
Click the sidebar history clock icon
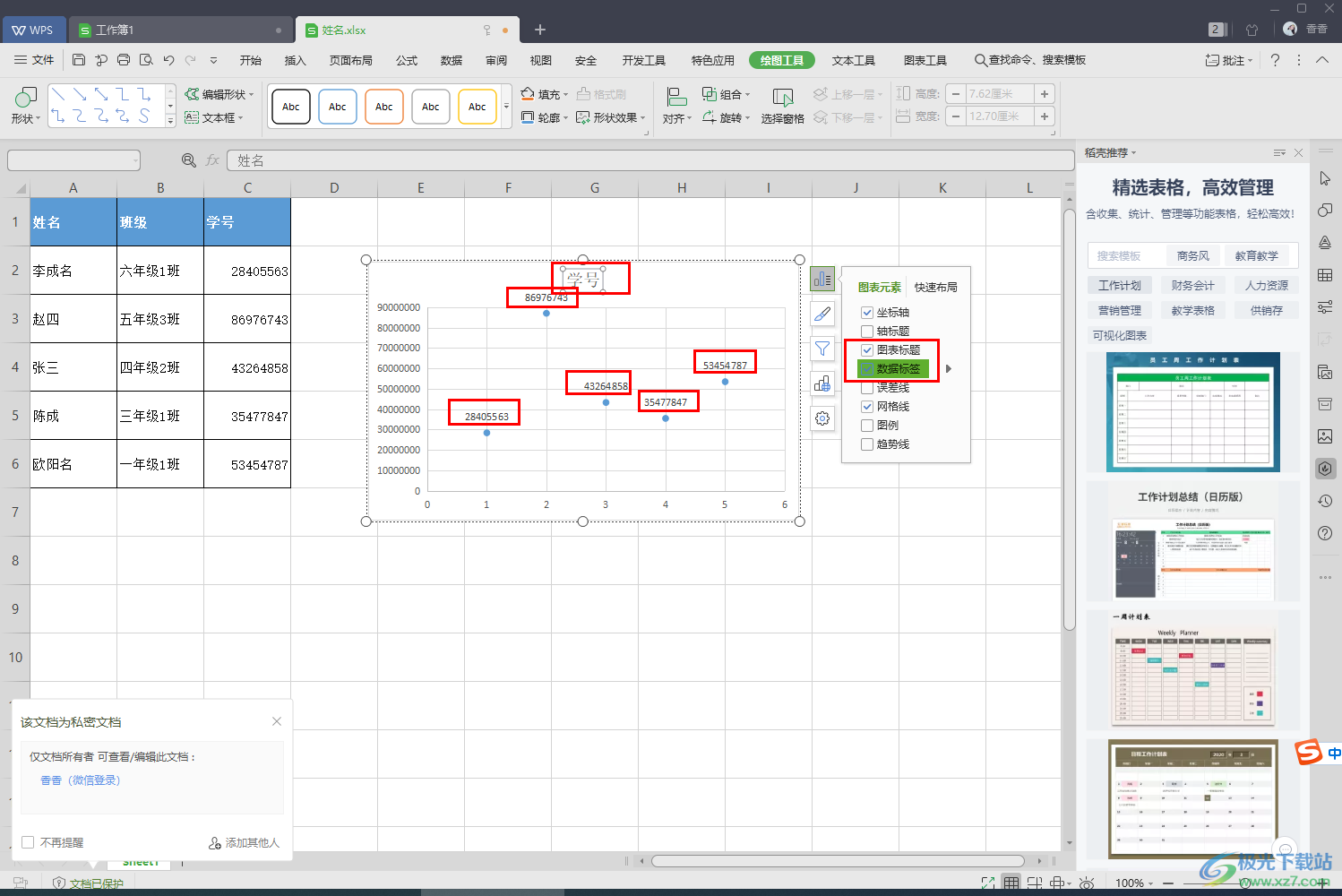tap(1325, 501)
